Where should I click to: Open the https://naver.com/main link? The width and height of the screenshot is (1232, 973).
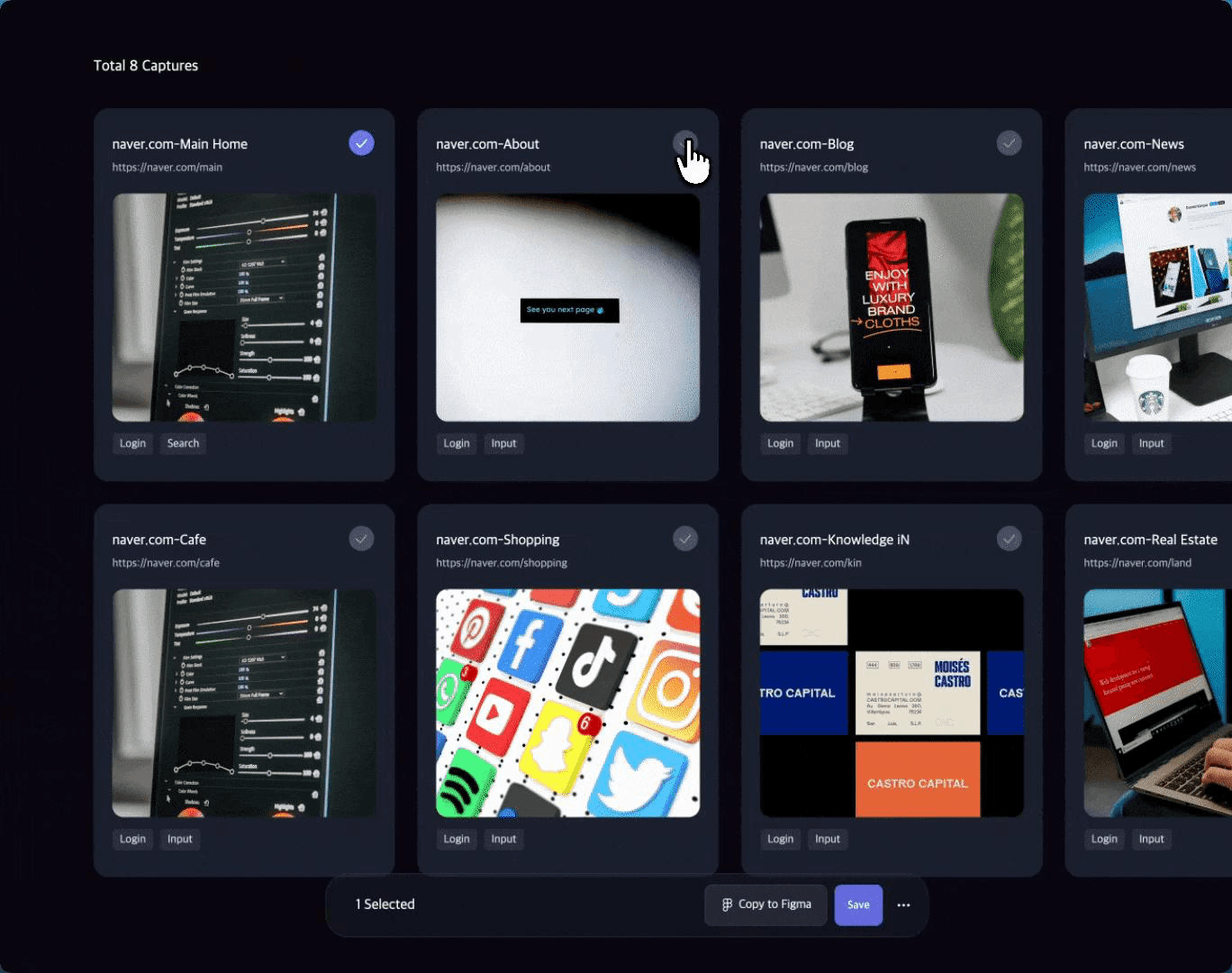[167, 168]
